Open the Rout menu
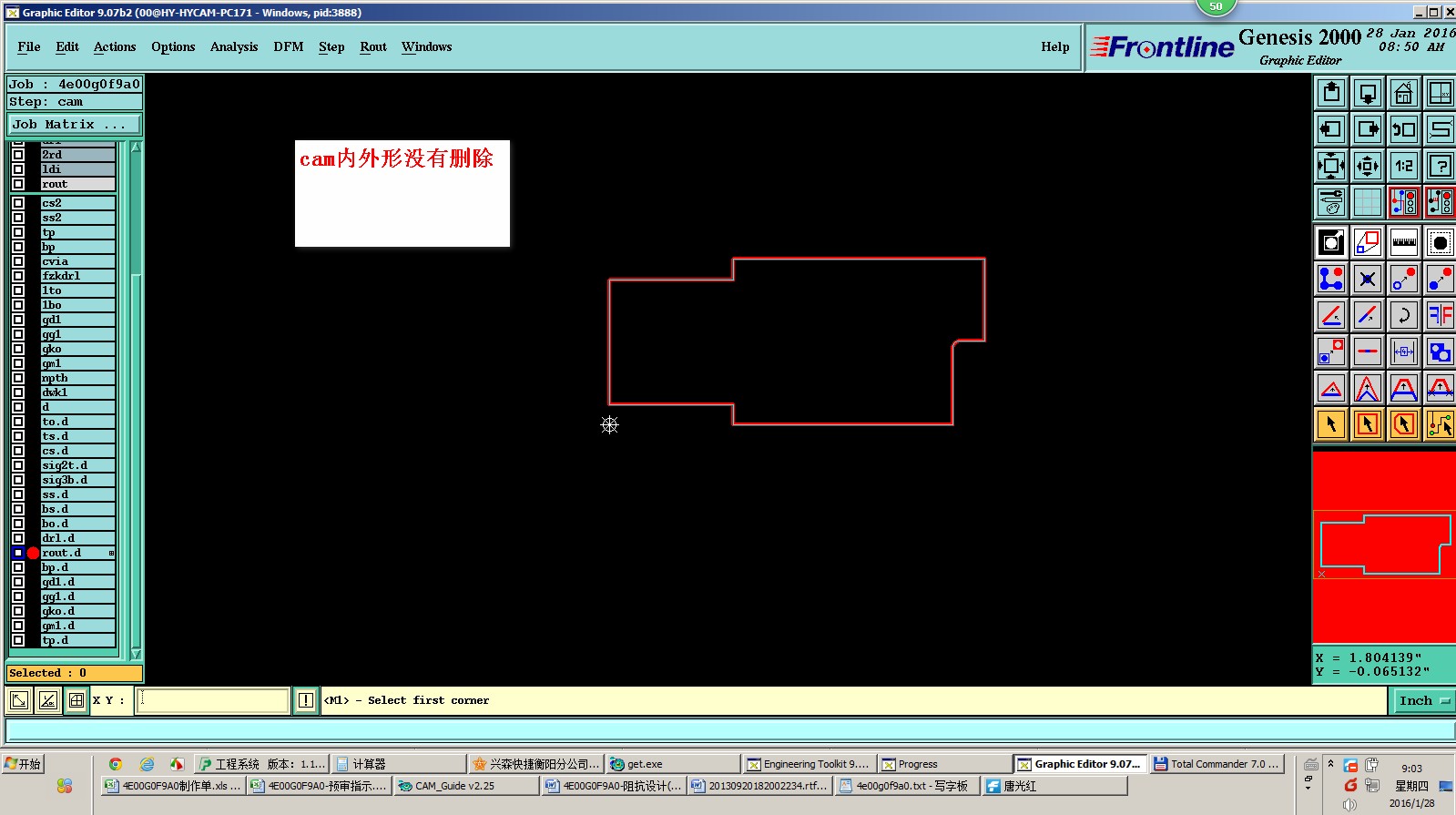 pyautogui.click(x=373, y=47)
